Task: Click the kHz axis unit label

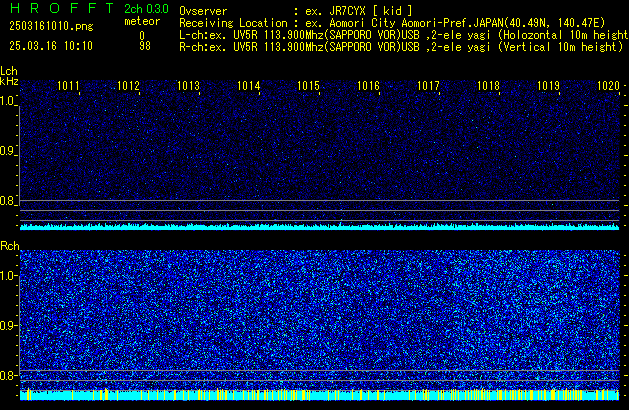Action: (9, 81)
